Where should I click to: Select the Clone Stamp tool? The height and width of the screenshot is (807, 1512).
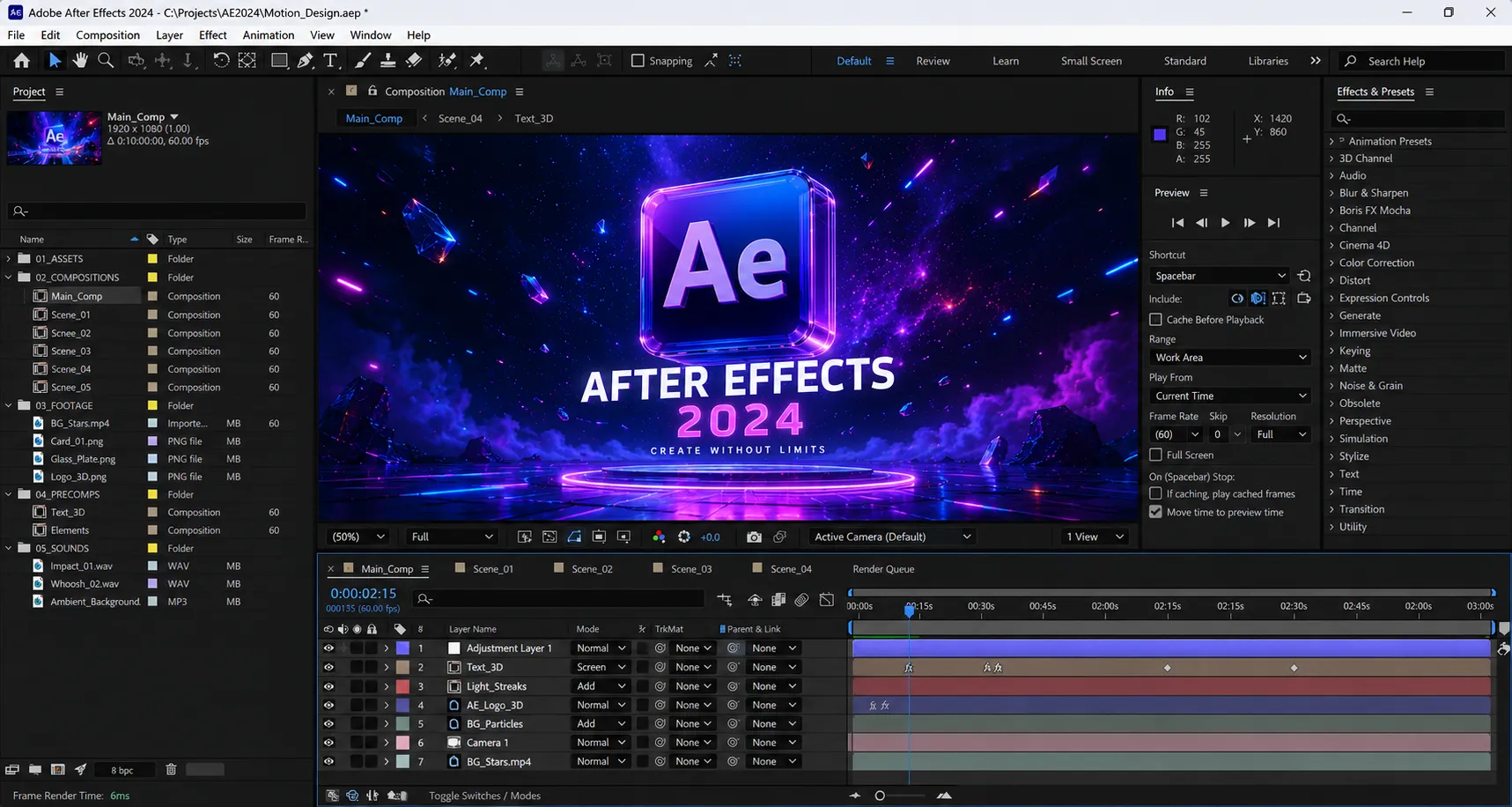387,61
